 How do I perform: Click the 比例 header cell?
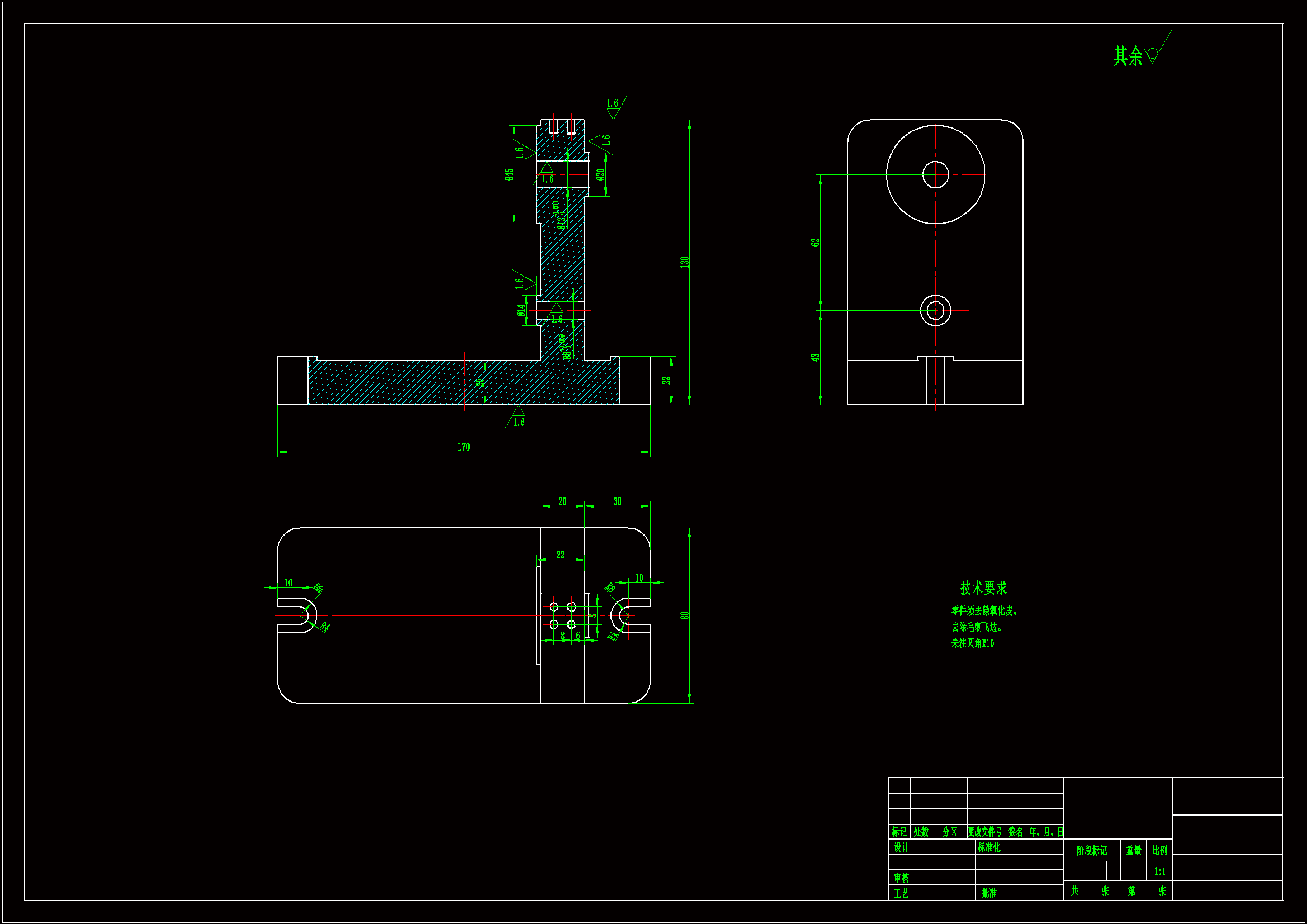1159,851
